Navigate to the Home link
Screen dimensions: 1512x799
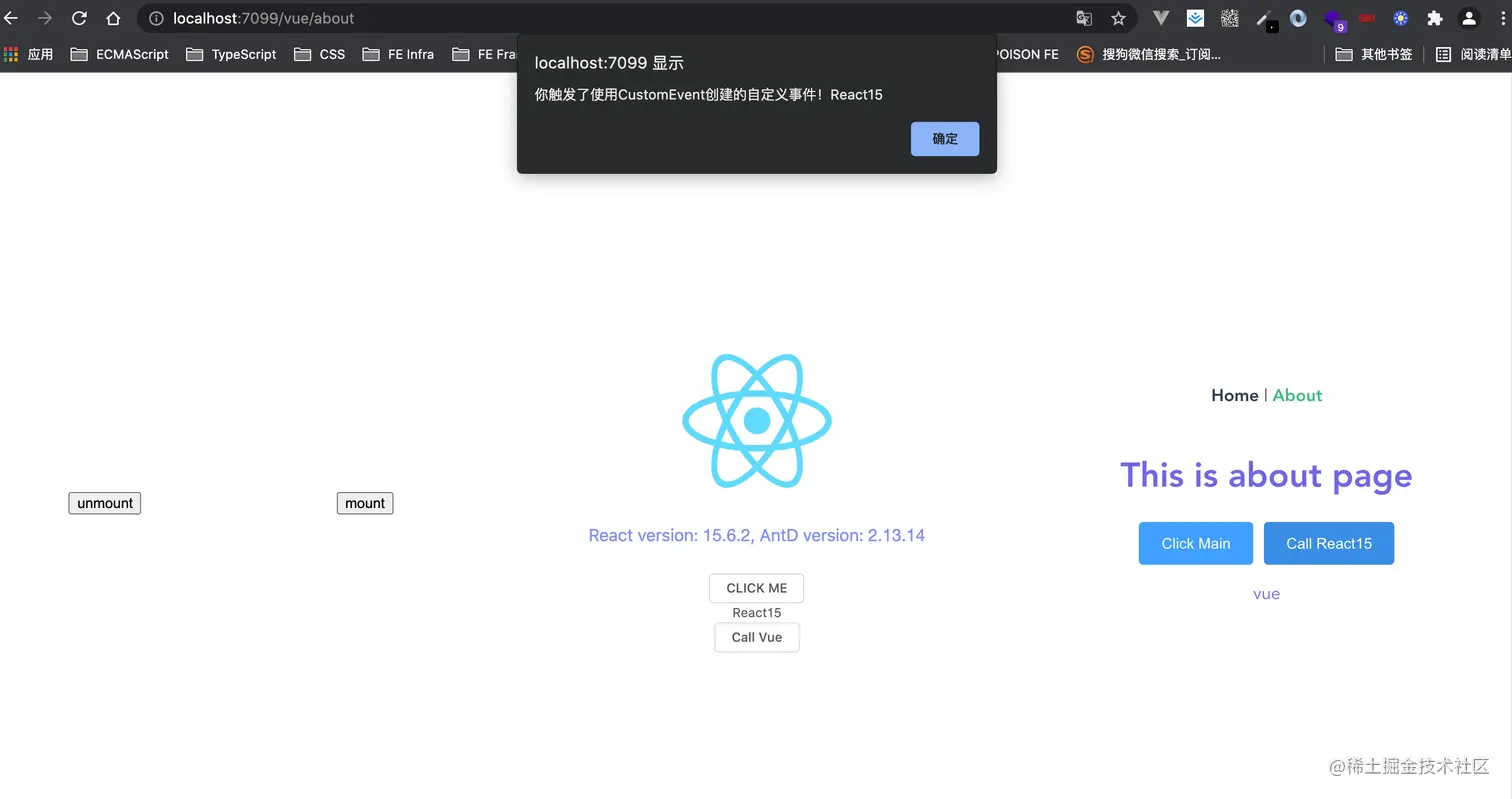(1235, 395)
